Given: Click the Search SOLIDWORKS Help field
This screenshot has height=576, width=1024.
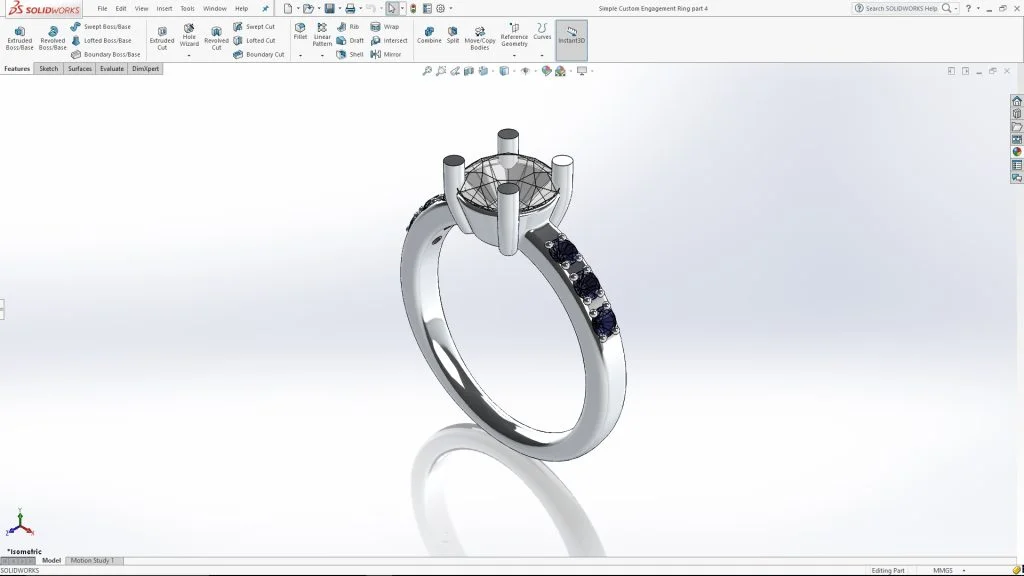Looking at the screenshot, I should (900, 8).
